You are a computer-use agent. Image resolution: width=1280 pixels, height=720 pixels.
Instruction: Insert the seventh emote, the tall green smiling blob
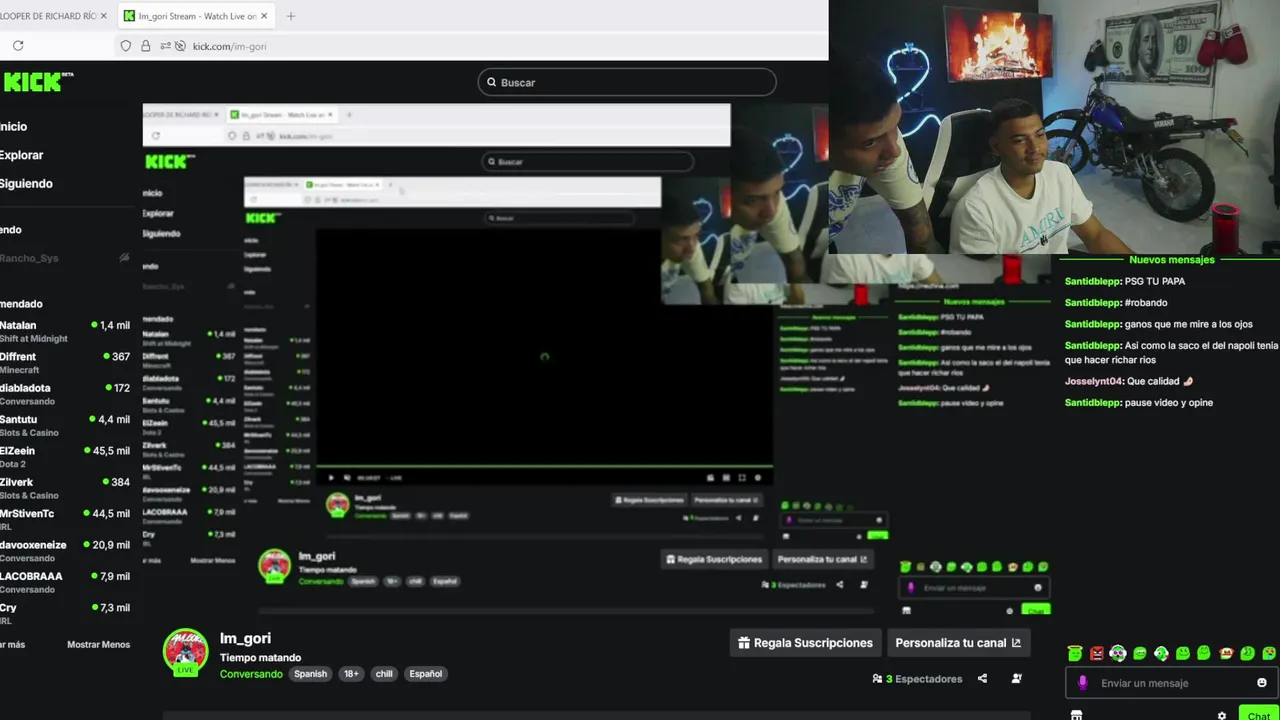[x=1204, y=654]
